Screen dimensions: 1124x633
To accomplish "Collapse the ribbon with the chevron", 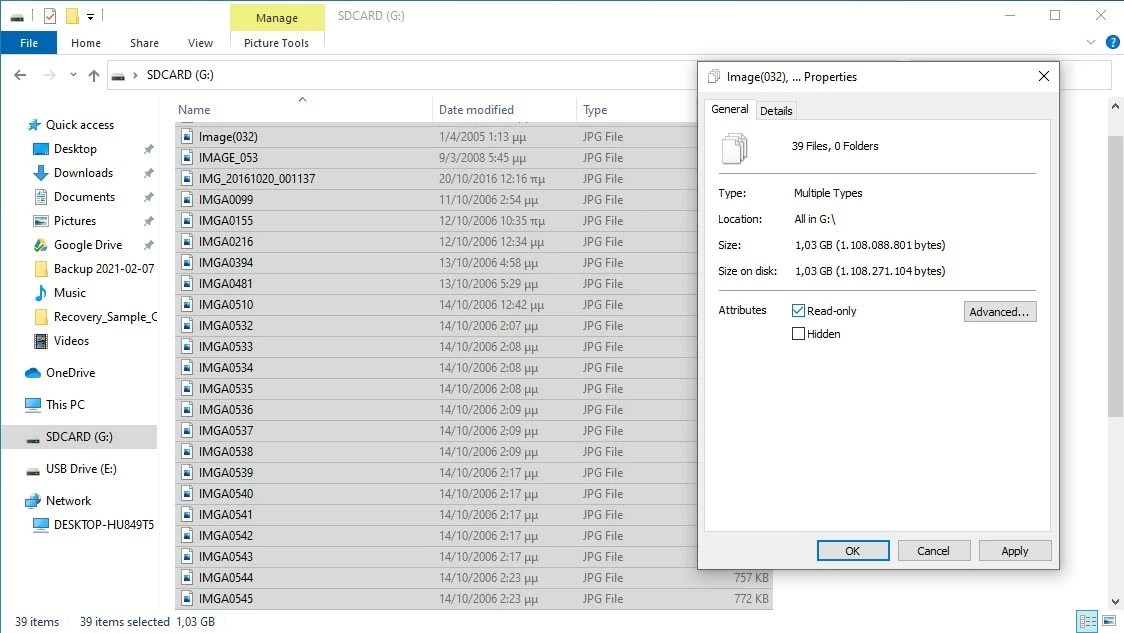I will tap(1090, 42).
